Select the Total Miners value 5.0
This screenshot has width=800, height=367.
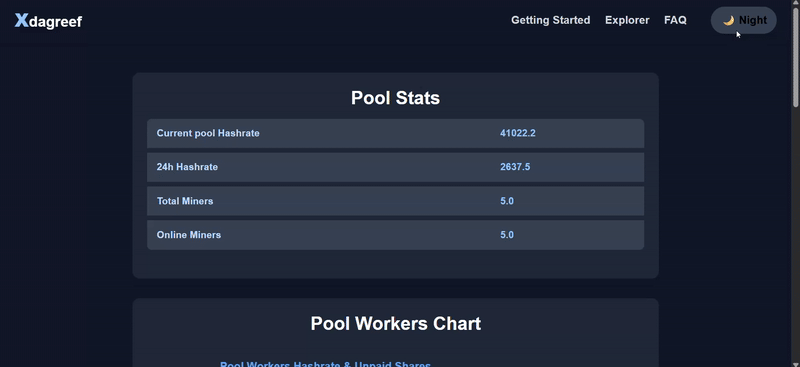(x=507, y=201)
